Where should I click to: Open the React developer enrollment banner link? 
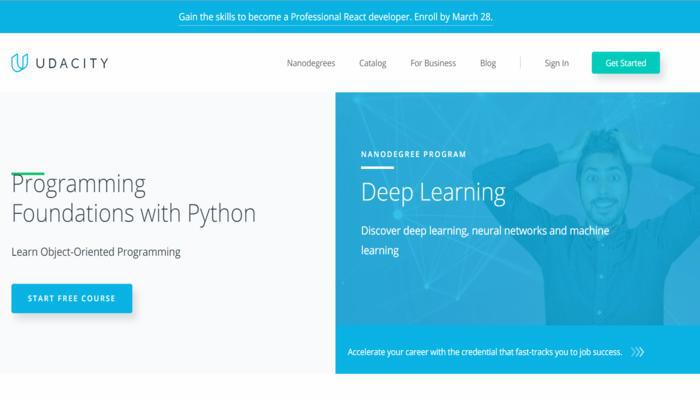click(x=335, y=17)
